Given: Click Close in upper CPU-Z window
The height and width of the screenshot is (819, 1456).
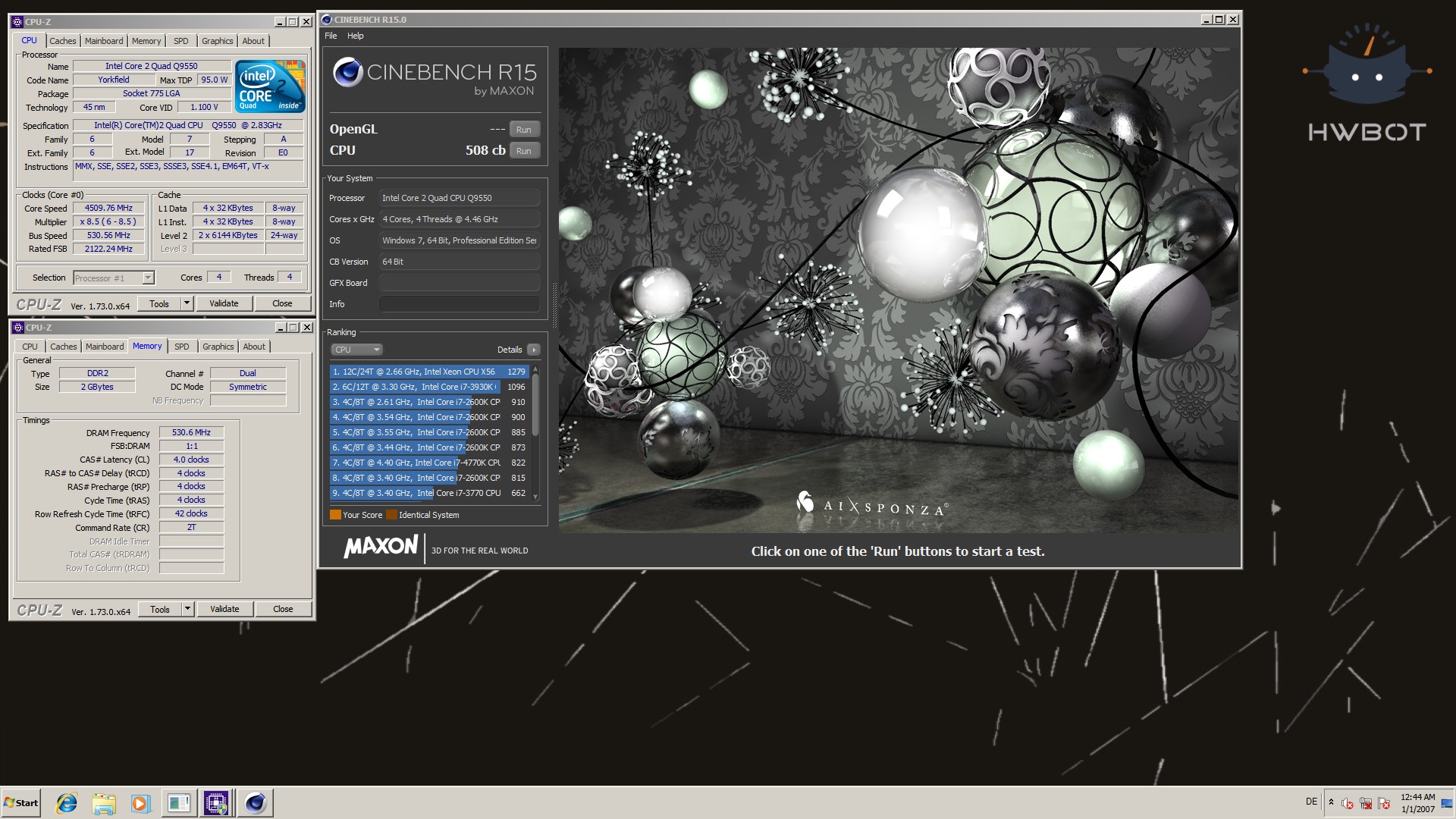Looking at the screenshot, I should point(282,303).
